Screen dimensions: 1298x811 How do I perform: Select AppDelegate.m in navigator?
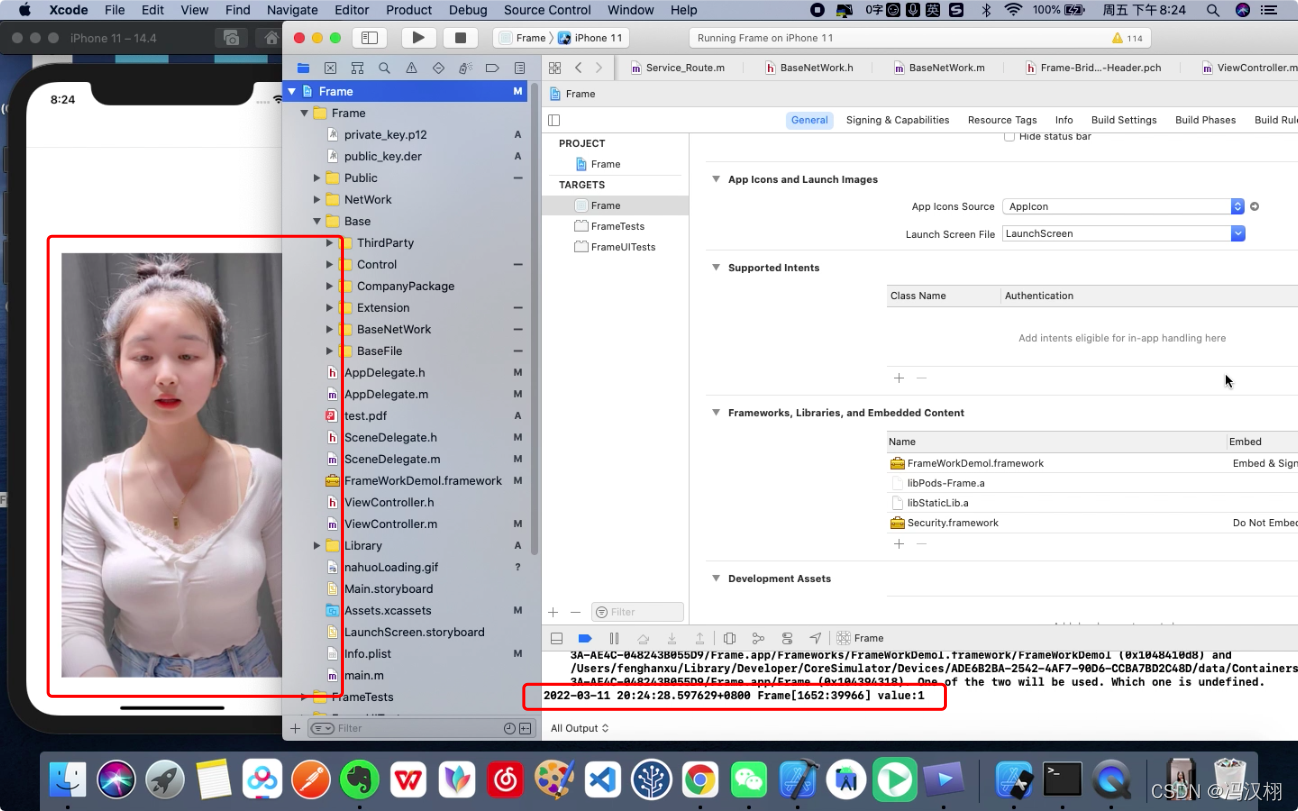(x=385, y=394)
